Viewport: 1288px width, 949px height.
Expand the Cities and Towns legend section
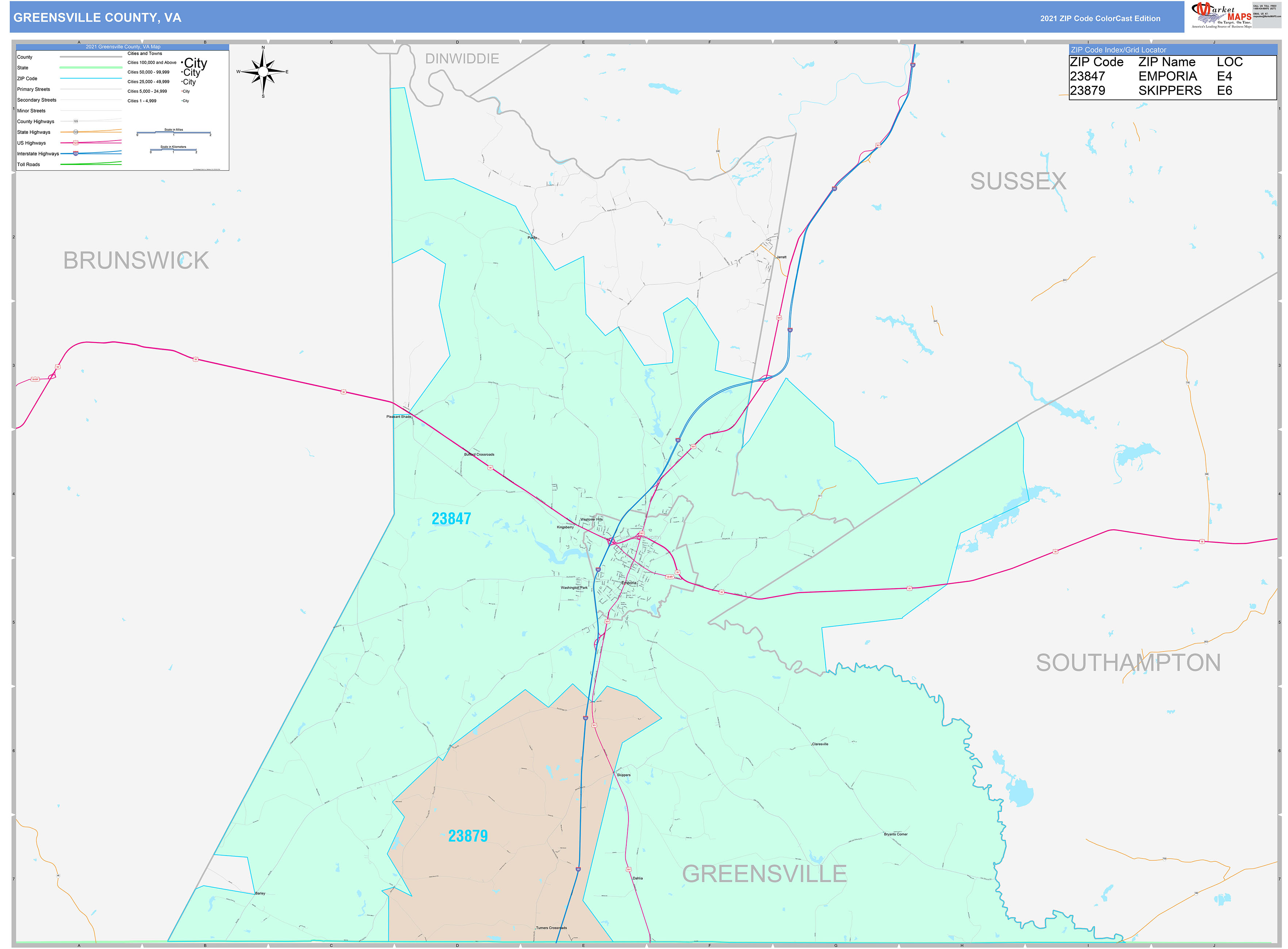[x=145, y=53]
